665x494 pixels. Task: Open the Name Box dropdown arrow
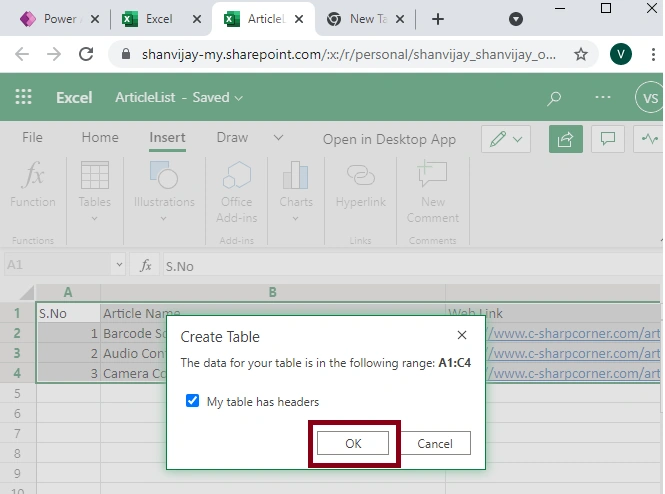(119, 265)
